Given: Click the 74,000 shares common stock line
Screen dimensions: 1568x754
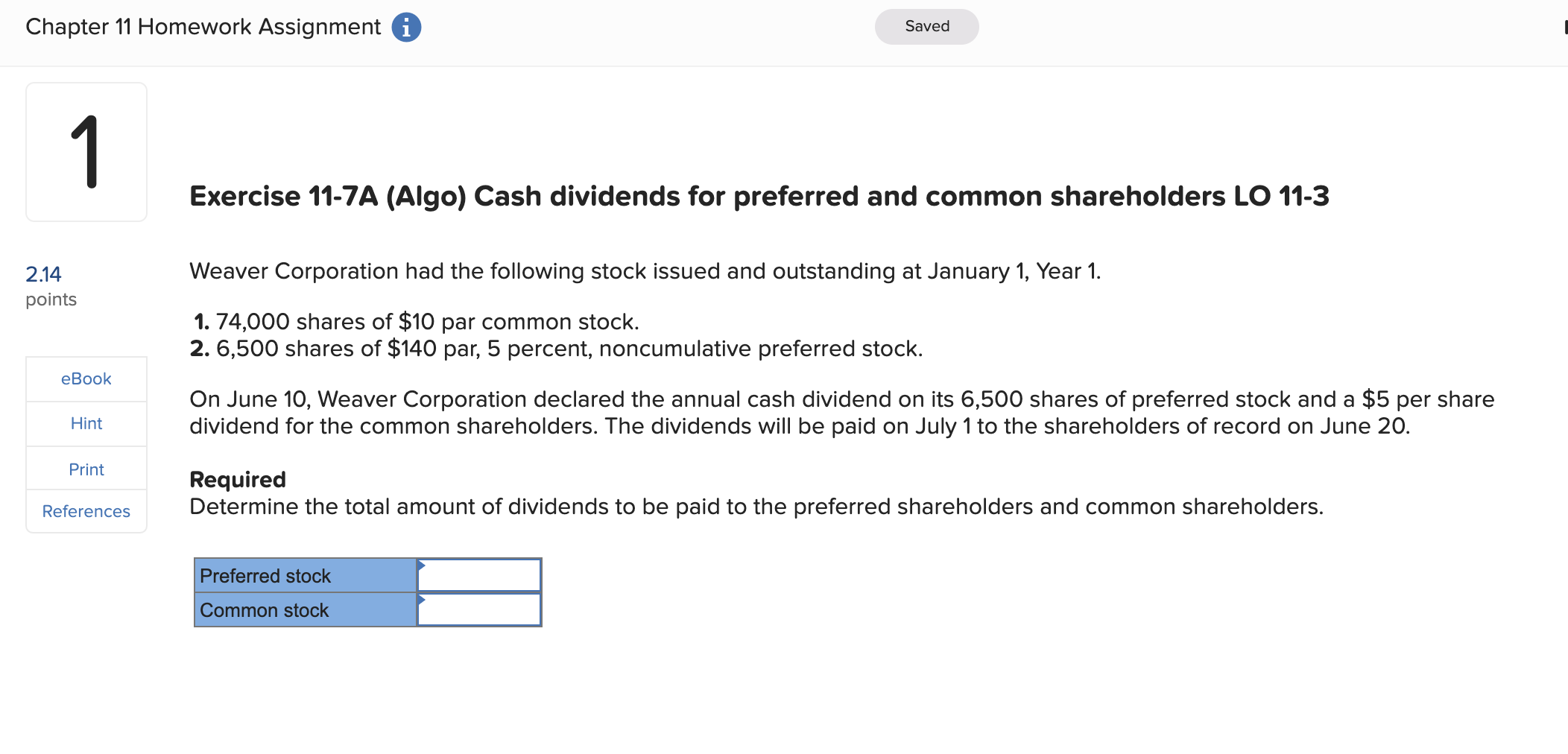Looking at the screenshot, I should pyautogui.click(x=416, y=322).
